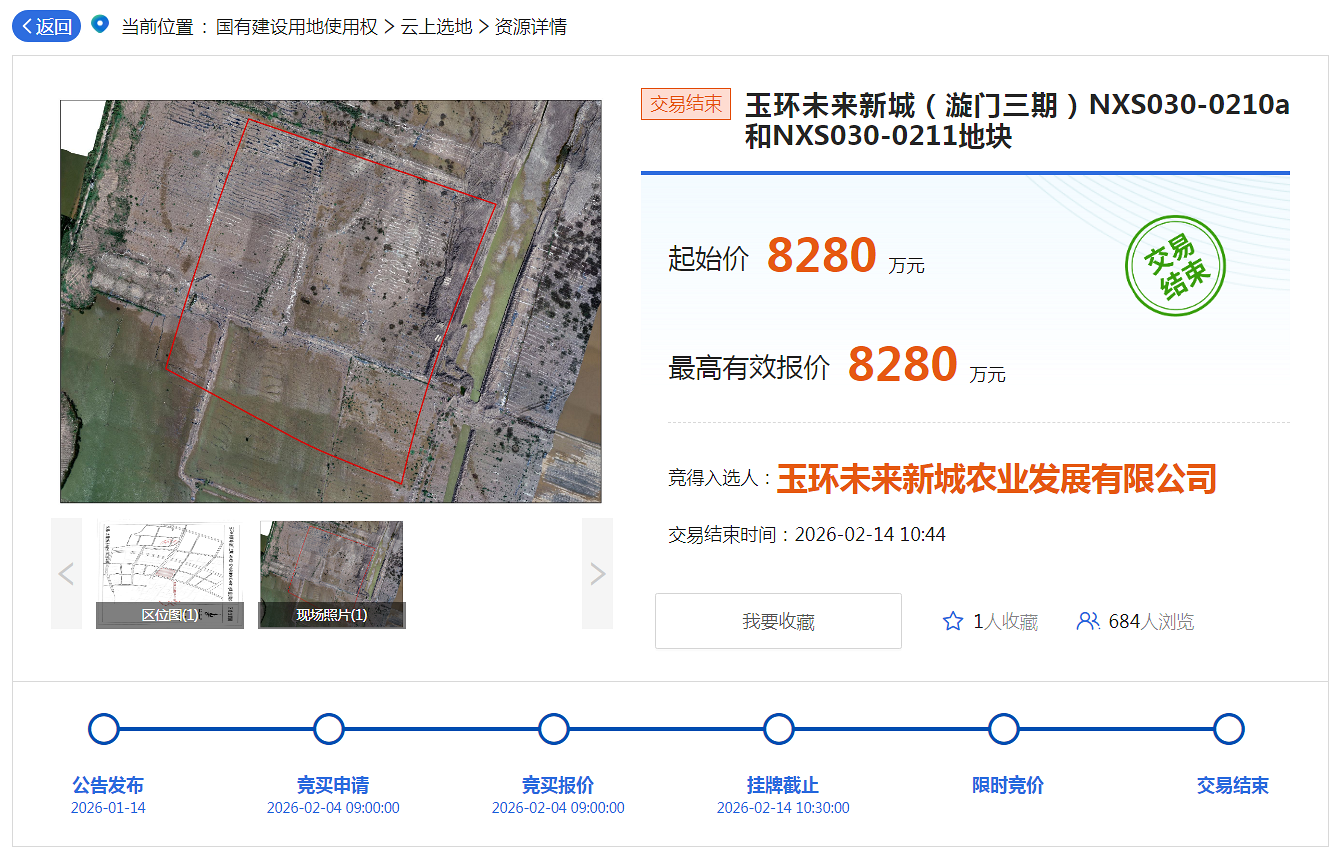Click the green 交易结束 stamp
This screenshot has height=855, width=1337.
(x=1175, y=266)
